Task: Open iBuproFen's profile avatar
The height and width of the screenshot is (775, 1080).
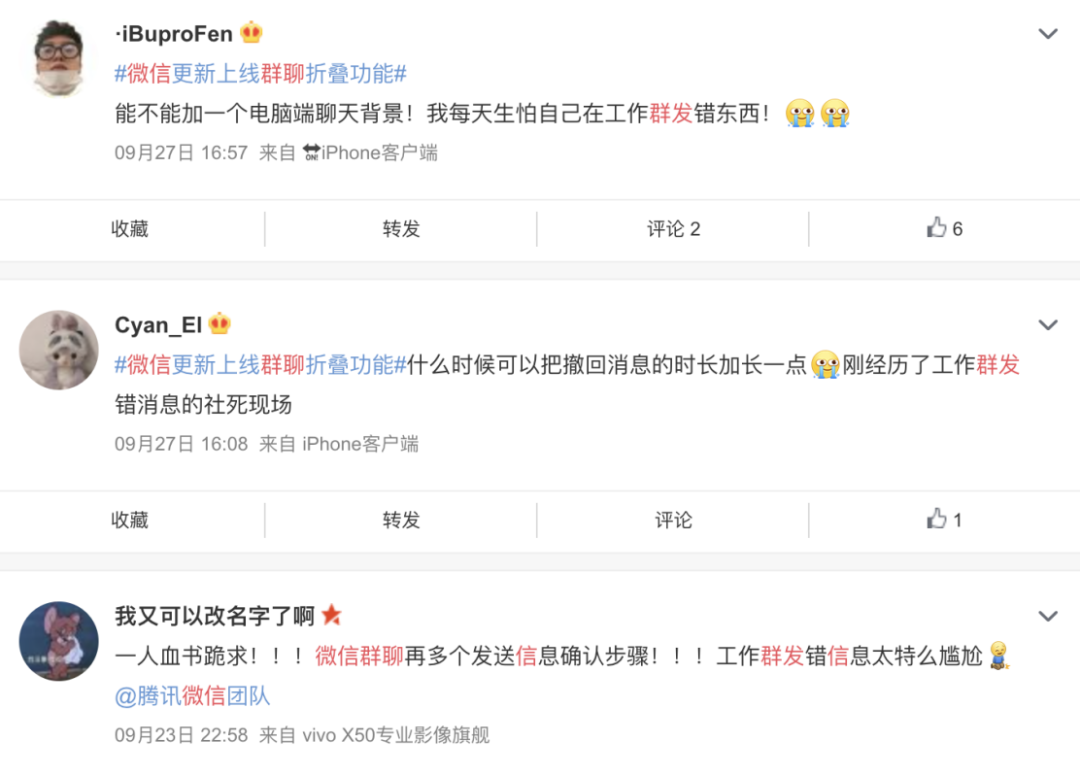Action: click(59, 58)
